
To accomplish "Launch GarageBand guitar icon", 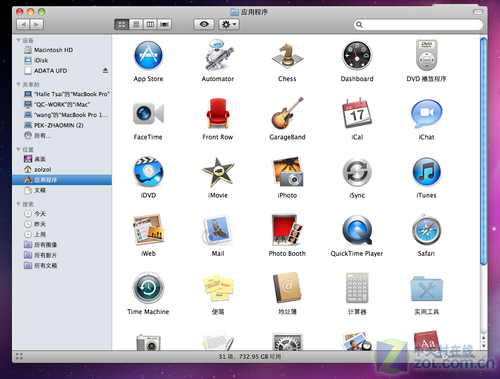I will (287, 113).
